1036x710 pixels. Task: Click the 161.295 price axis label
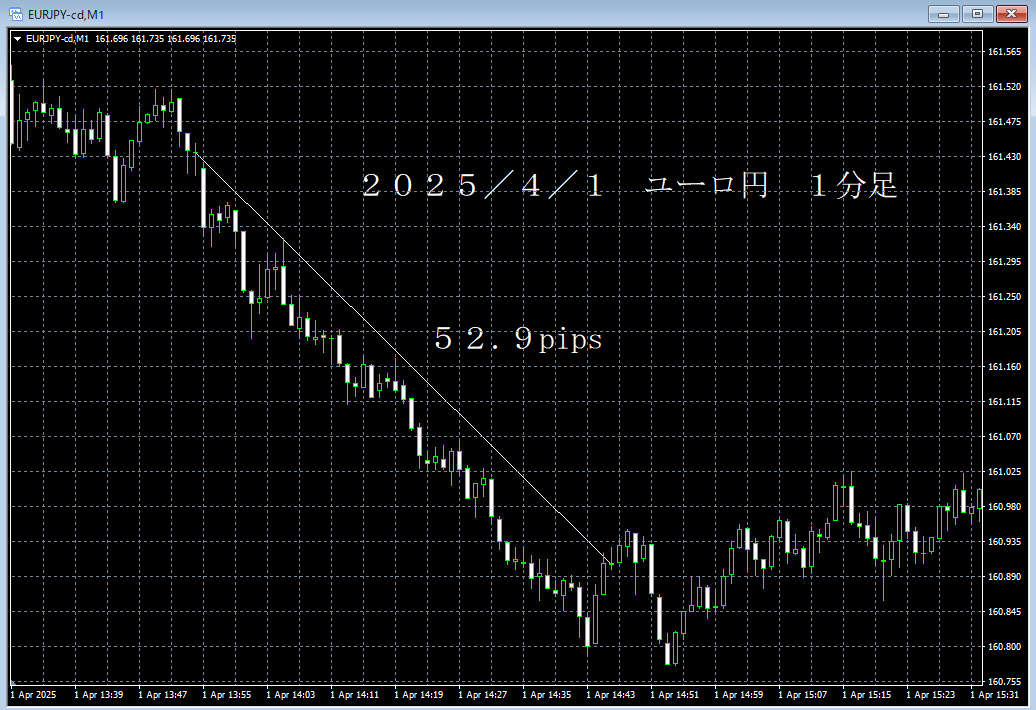click(x=1004, y=262)
